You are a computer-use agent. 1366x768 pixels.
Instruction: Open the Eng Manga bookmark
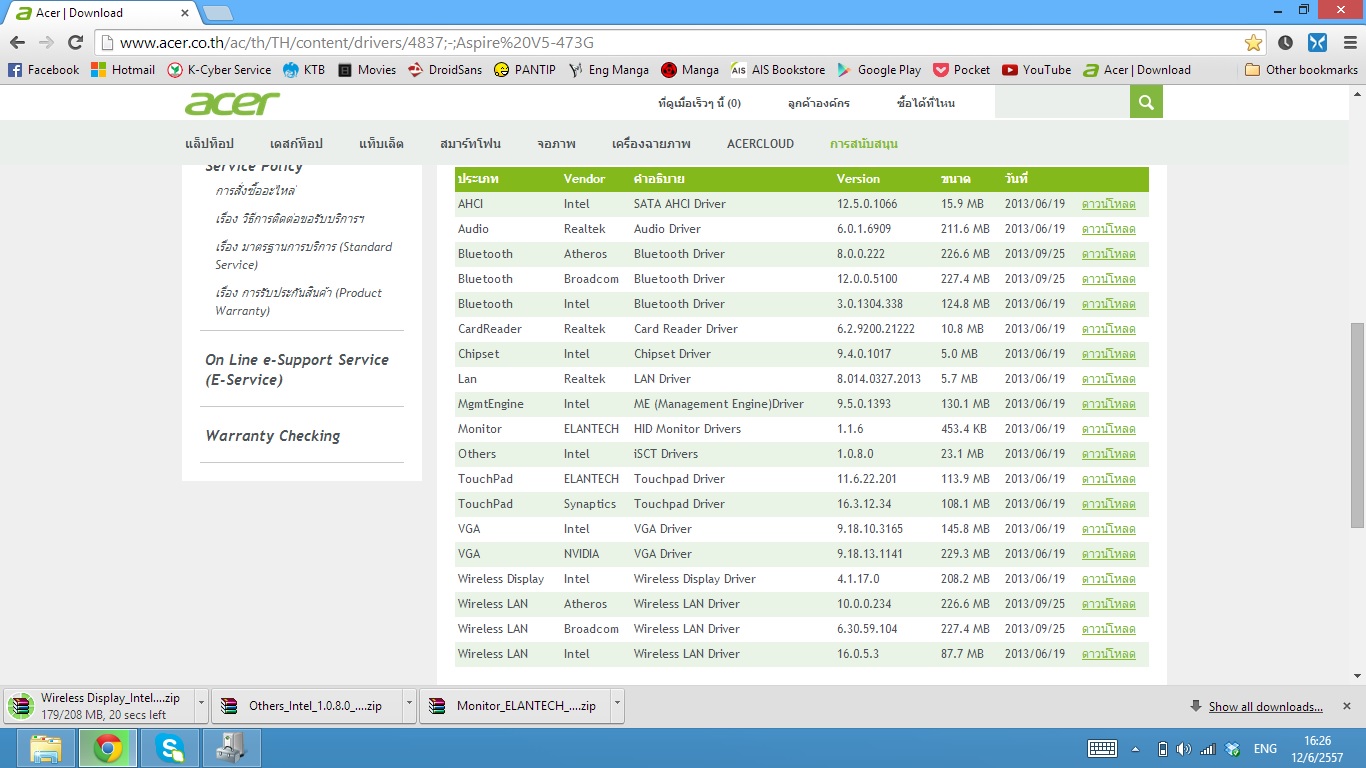coord(609,70)
